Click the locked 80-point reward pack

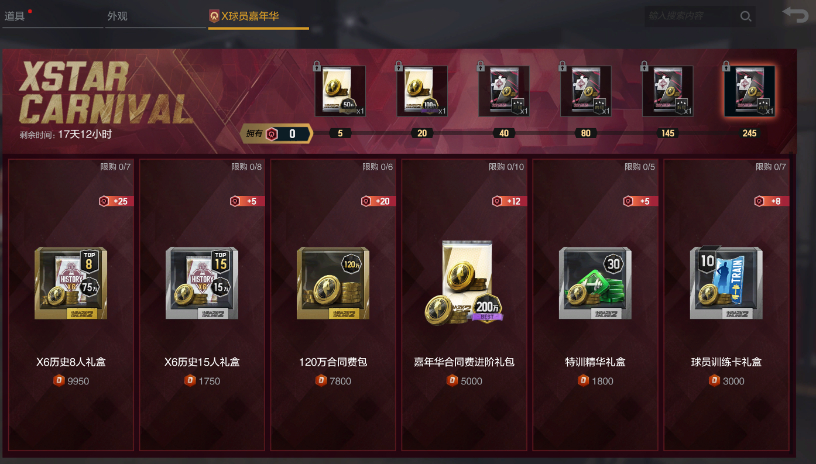(x=586, y=91)
